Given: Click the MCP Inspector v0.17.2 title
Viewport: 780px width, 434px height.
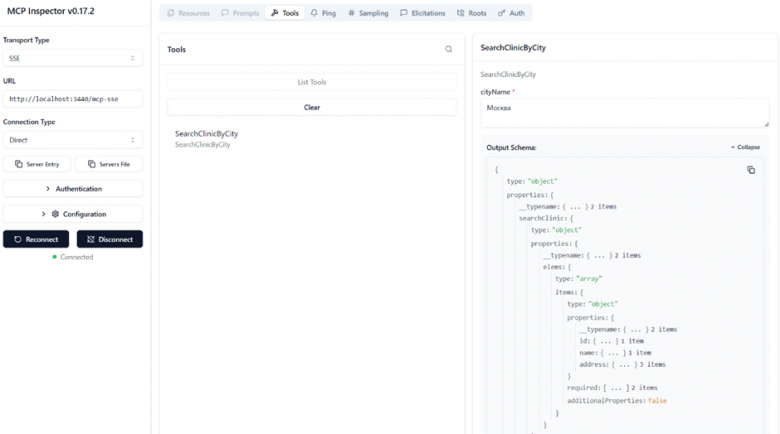Looking at the screenshot, I should pos(51,11).
